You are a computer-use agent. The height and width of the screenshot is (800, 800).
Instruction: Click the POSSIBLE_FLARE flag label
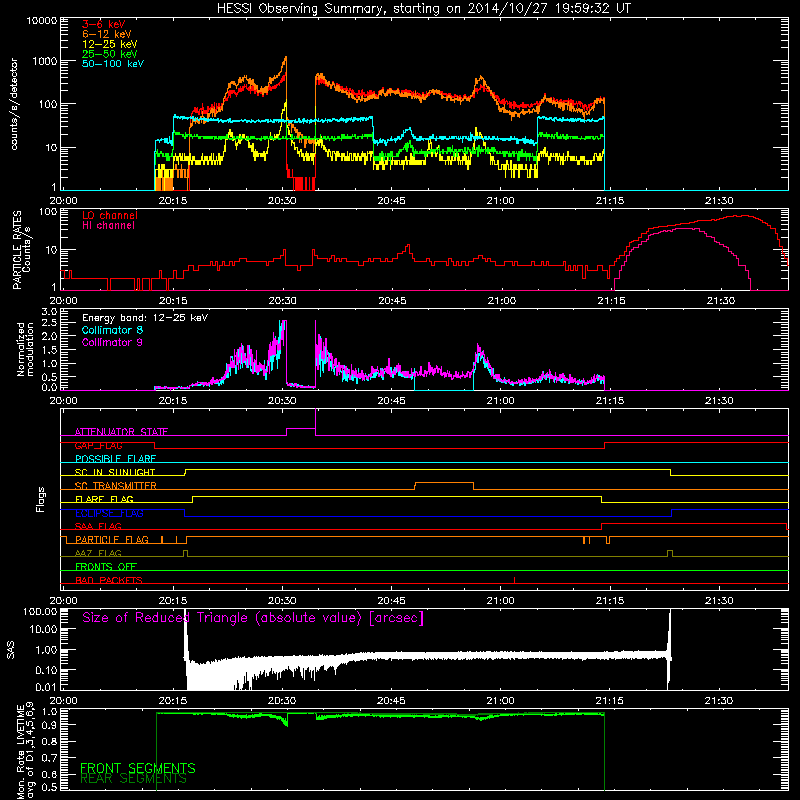115,459
